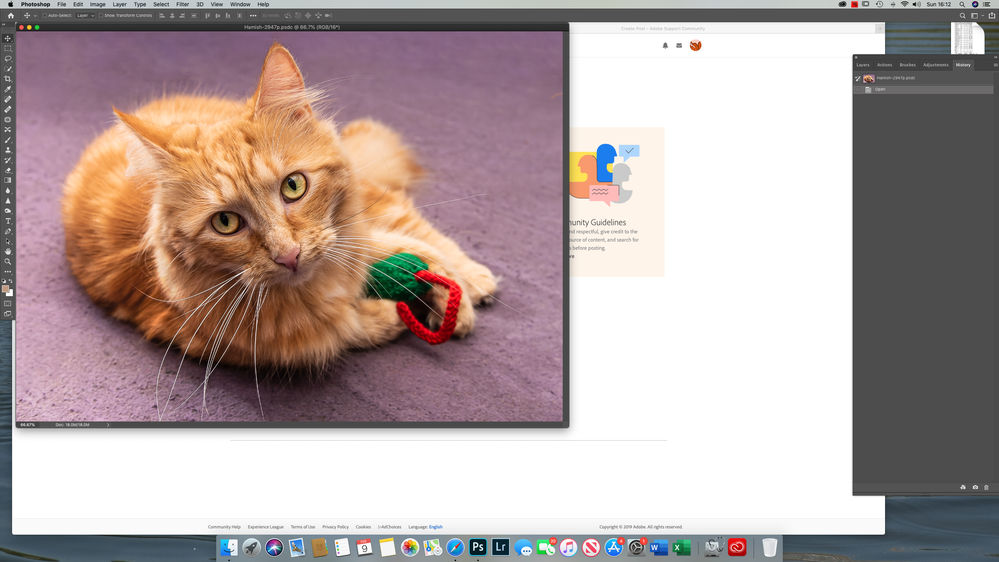Create new snapshot in History panel
Image resolution: width=999 pixels, height=562 pixels.
[x=975, y=487]
